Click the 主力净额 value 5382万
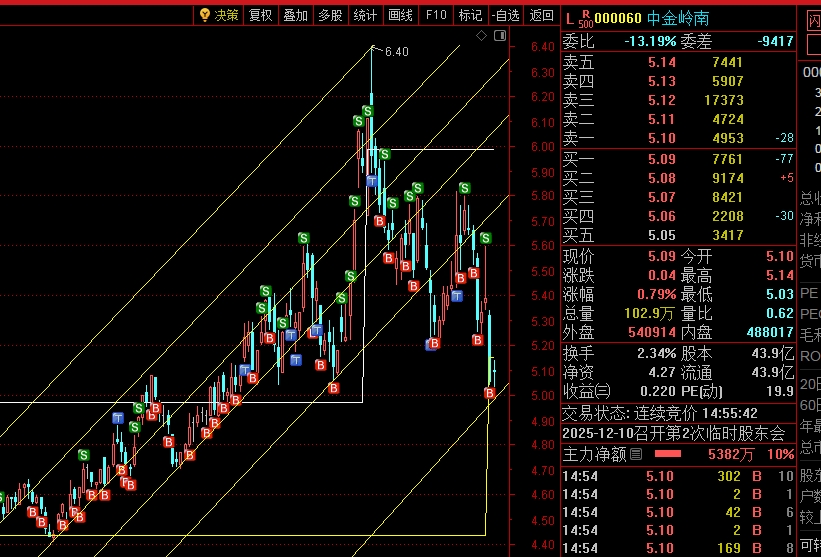Image resolution: width=821 pixels, height=557 pixels. (x=731, y=454)
